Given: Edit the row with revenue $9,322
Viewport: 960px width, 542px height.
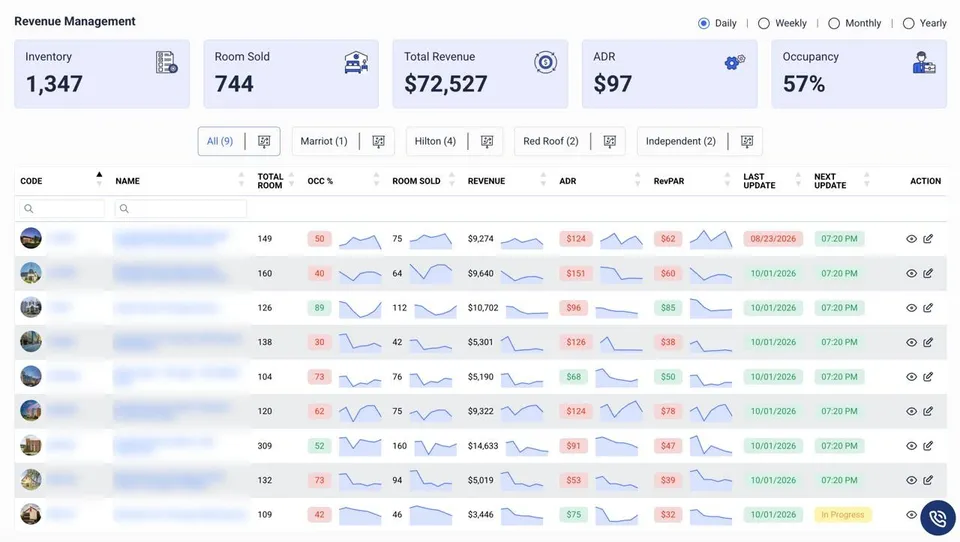Looking at the screenshot, I should click(928, 412).
